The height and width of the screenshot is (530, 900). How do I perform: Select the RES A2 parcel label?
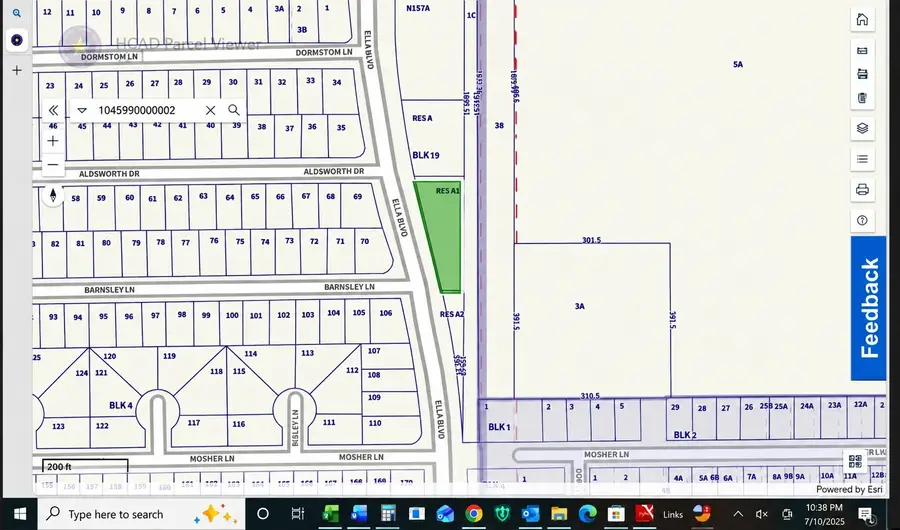(x=452, y=314)
